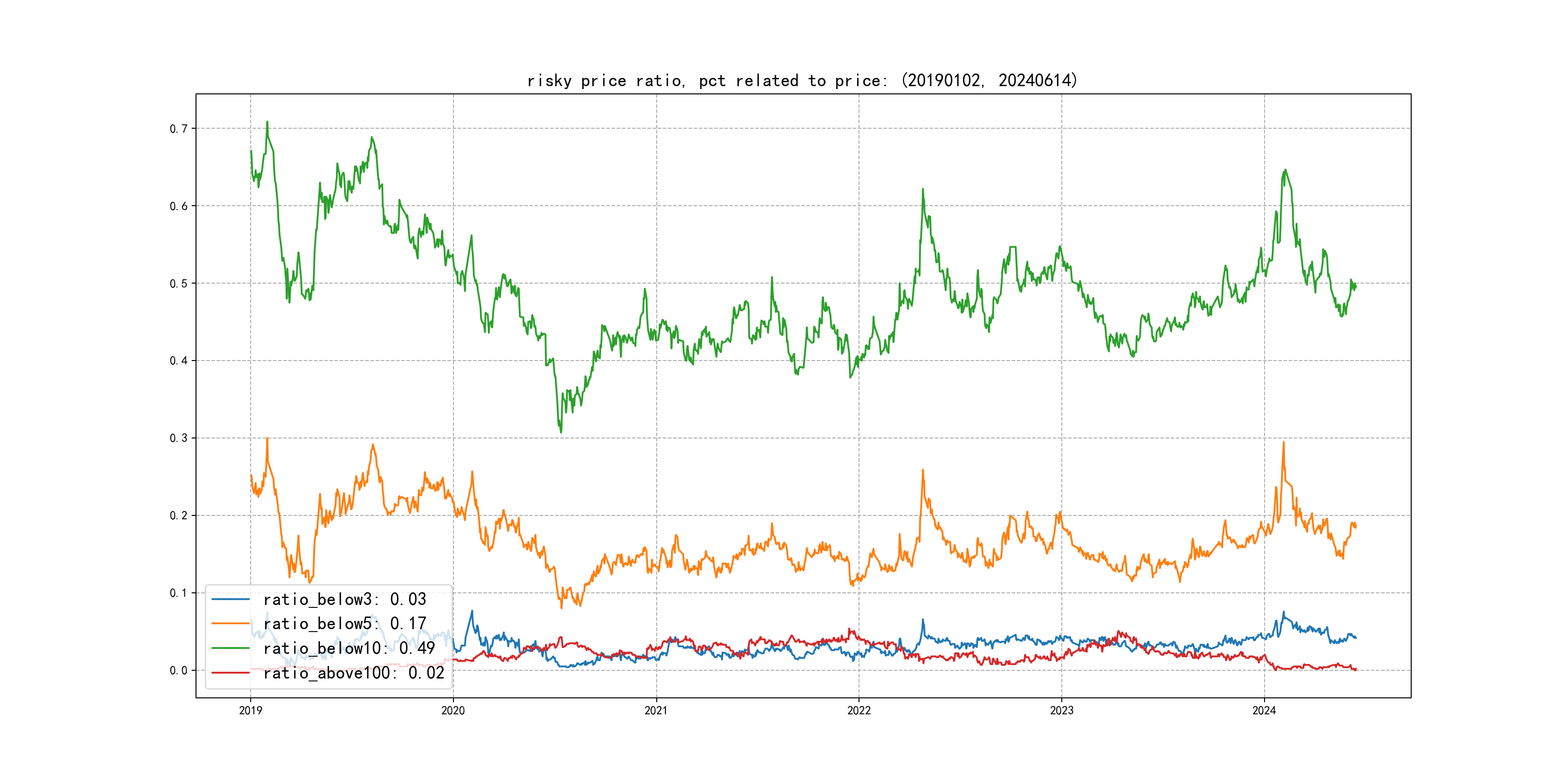Screen dimensions: 1568x784
Task: Click the 2022 x-axis tick label
Action: pos(859,710)
